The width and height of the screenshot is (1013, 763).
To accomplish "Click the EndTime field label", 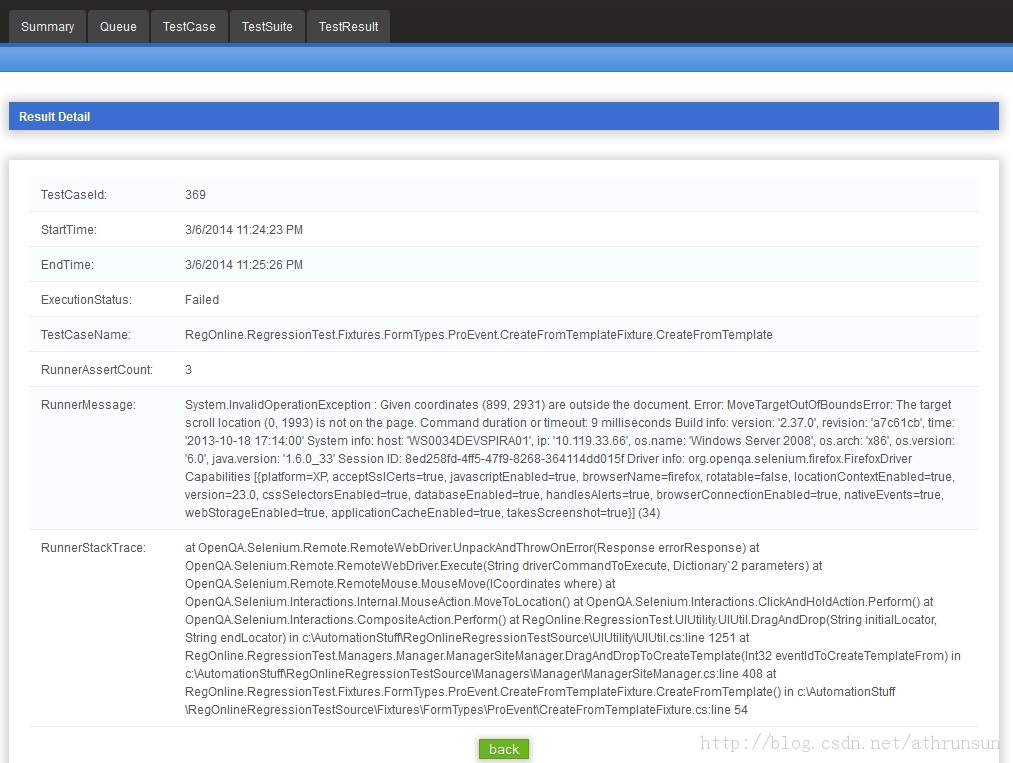I will (66, 265).
